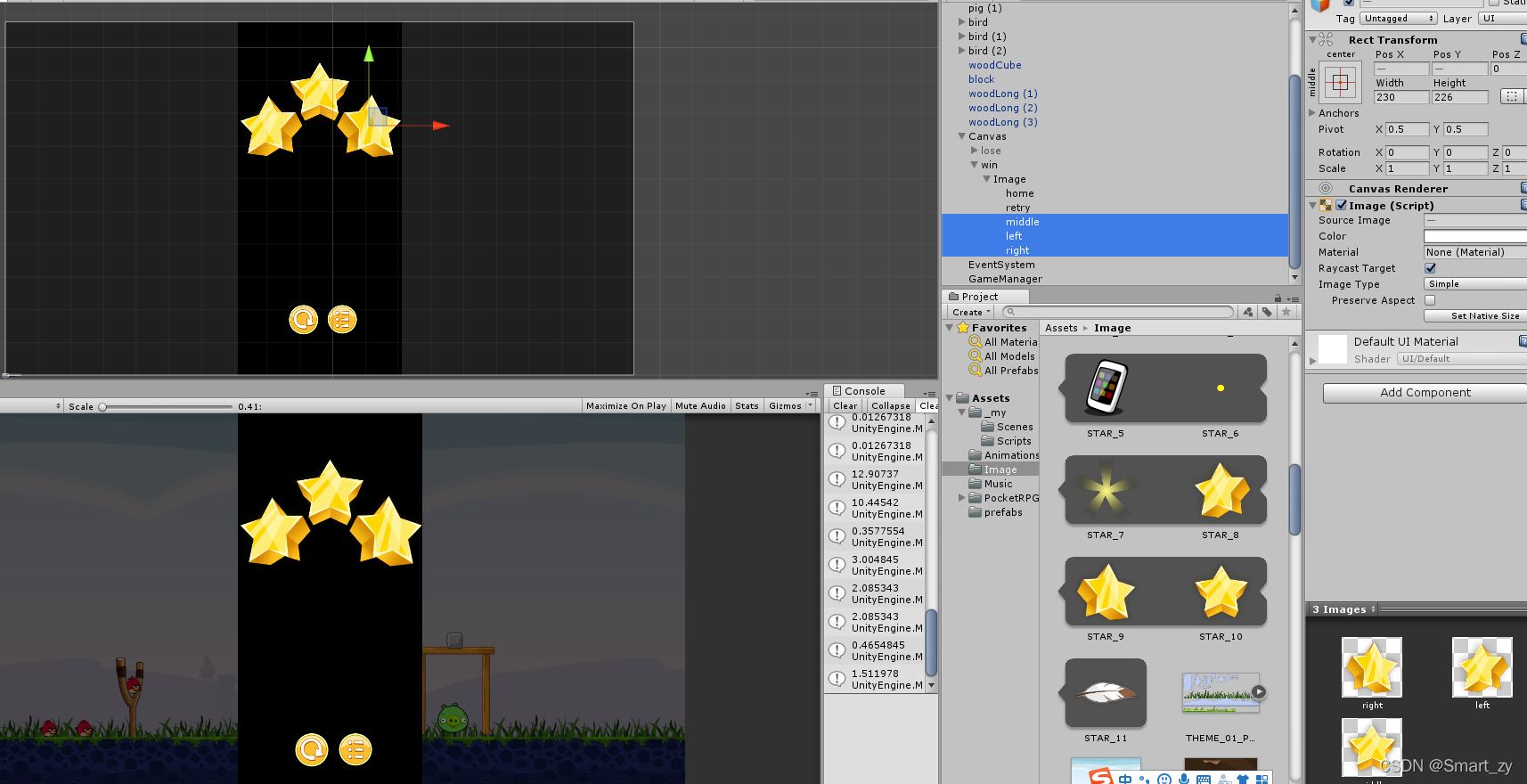Open the Create dropdown in Project

(x=971, y=312)
